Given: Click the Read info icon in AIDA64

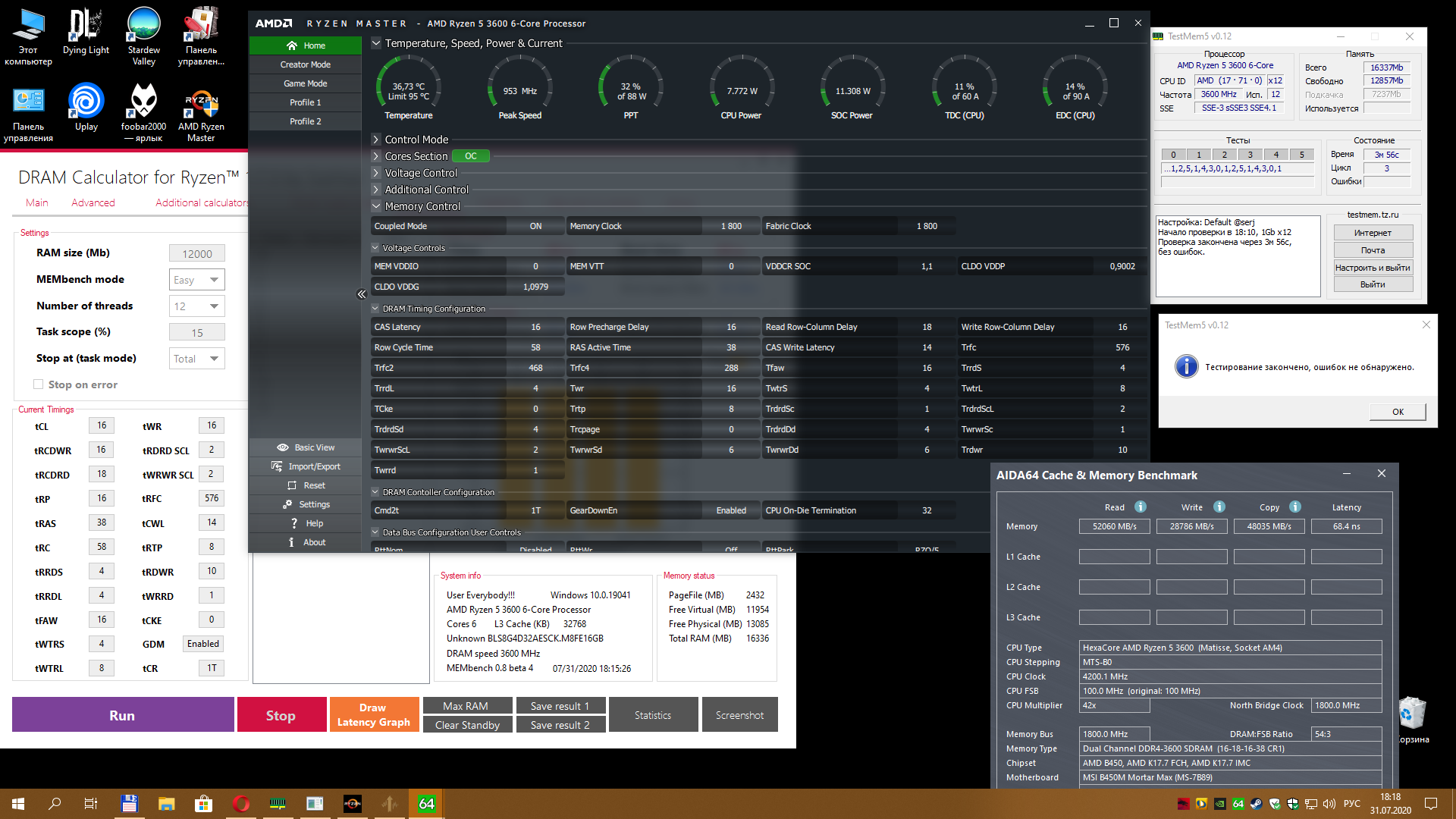Looking at the screenshot, I should (x=1140, y=507).
